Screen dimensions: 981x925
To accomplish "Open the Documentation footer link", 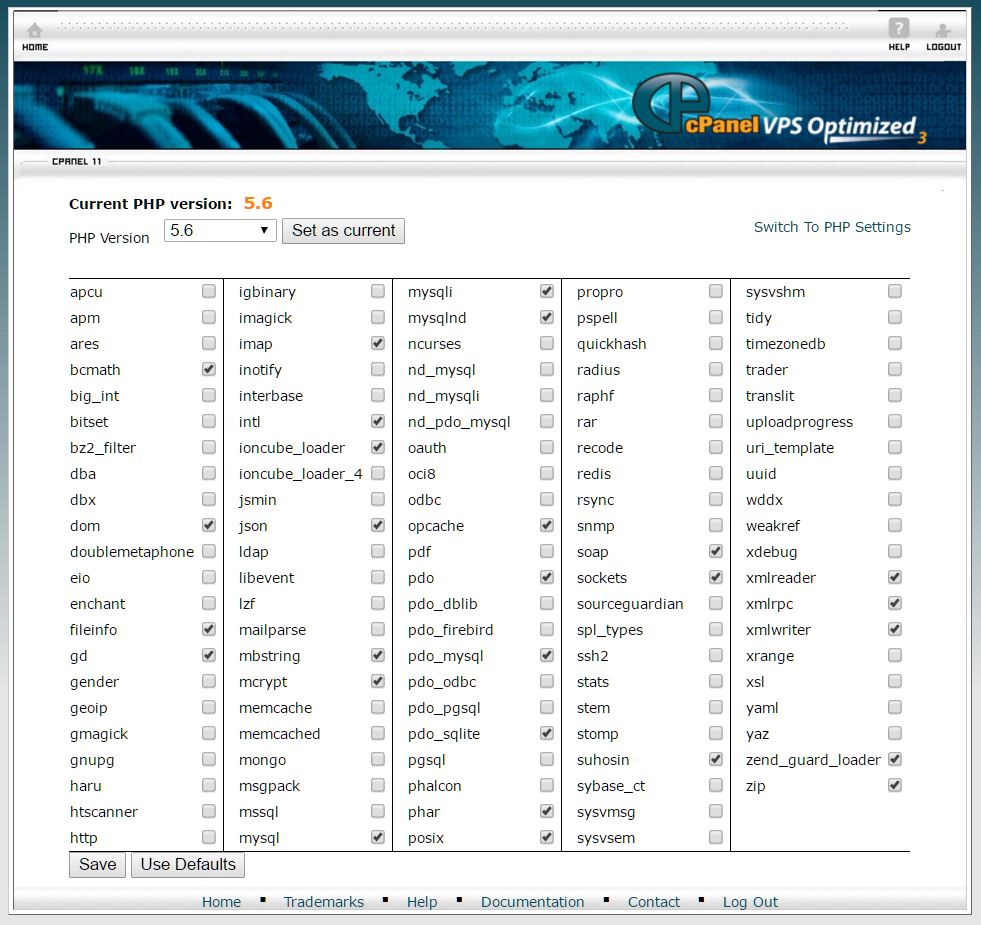I will pyautogui.click(x=532, y=902).
